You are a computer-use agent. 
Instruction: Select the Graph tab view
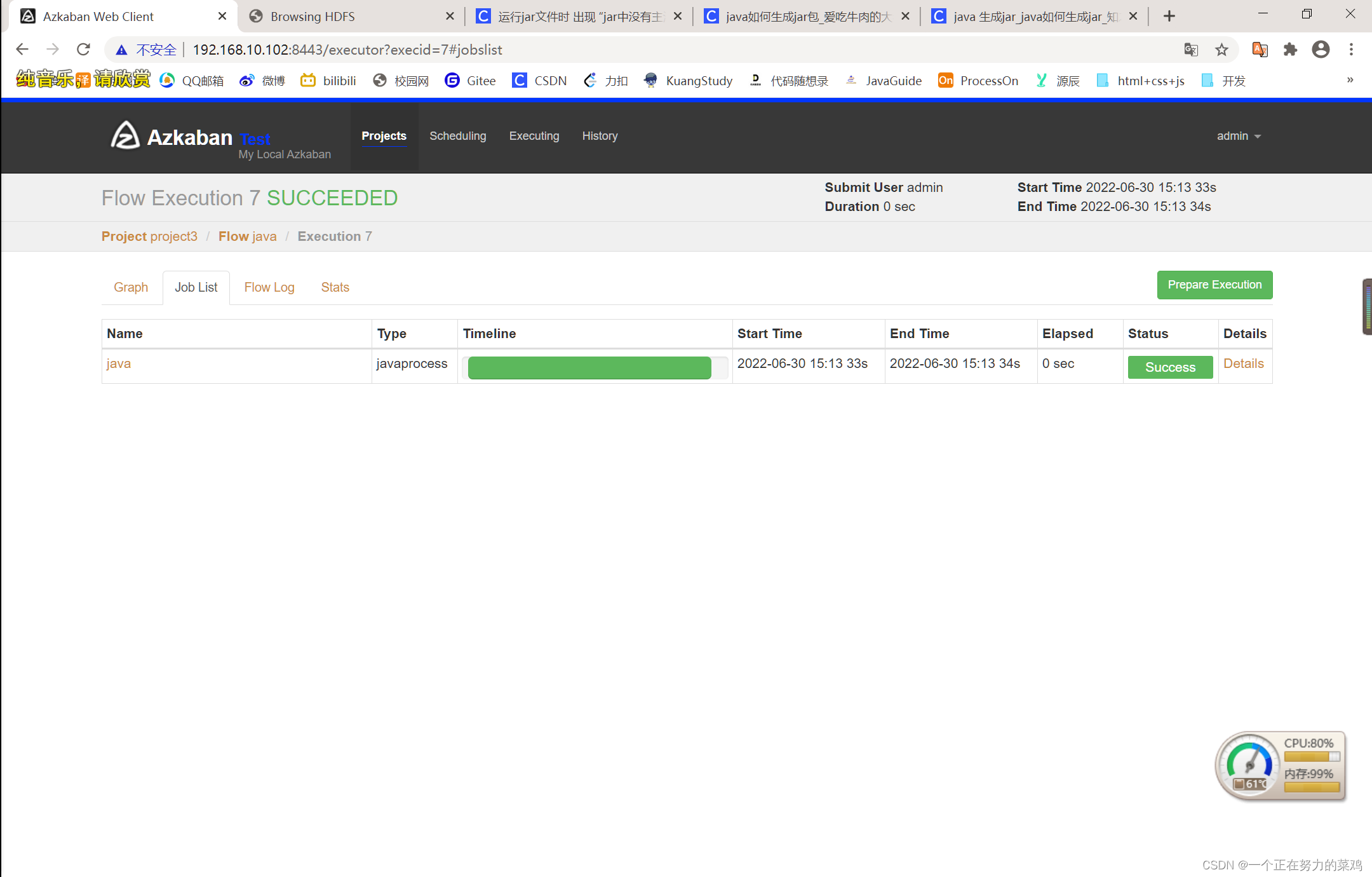[131, 287]
